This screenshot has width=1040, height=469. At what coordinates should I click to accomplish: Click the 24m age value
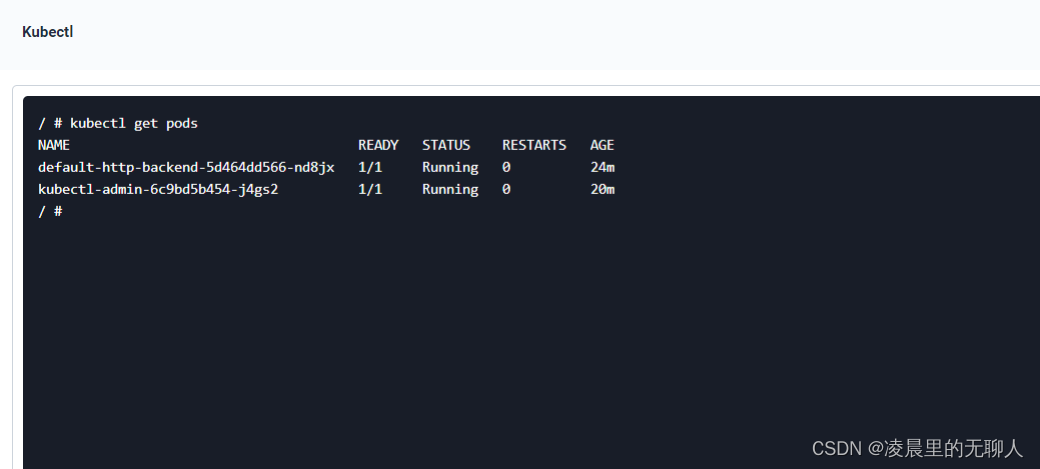[x=603, y=168]
